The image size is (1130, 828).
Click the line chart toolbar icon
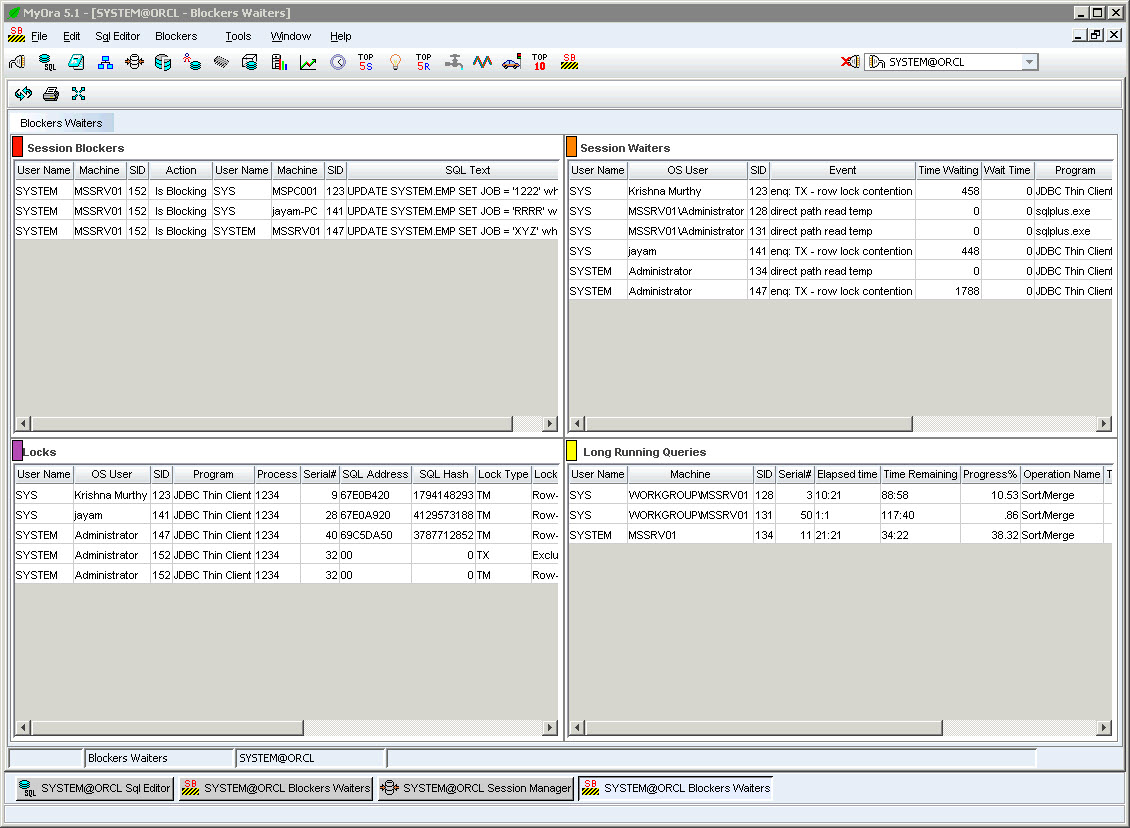(x=308, y=62)
